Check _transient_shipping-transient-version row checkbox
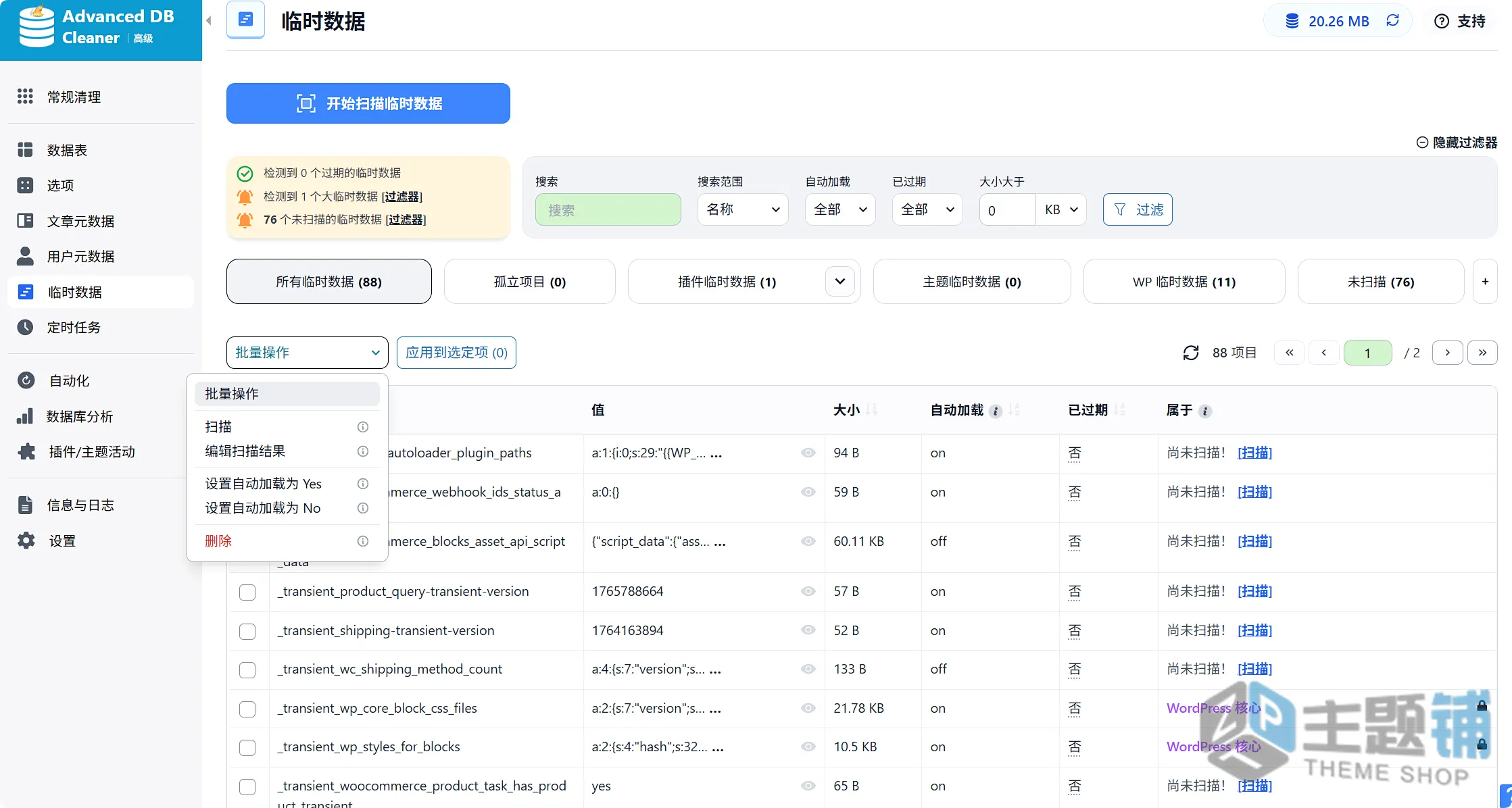 (x=247, y=631)
